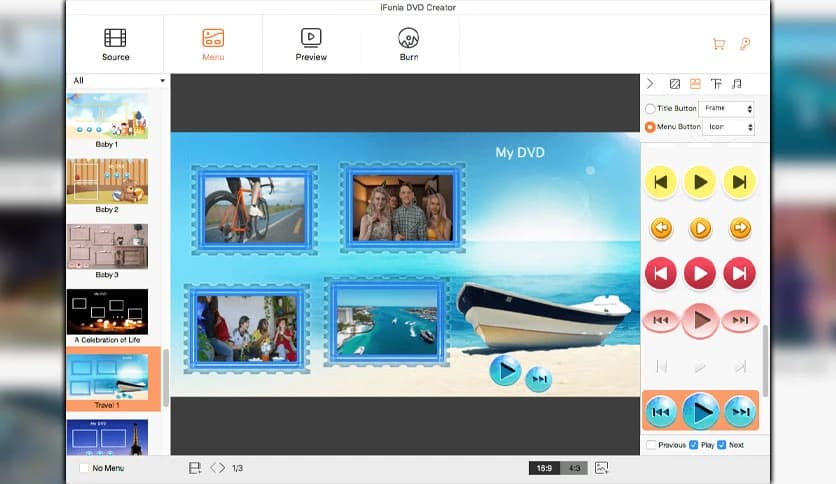Click the change background image icon

pyautogui.click(x=601, y=468)
